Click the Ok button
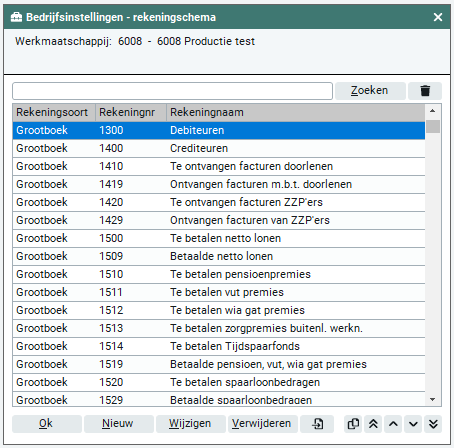Image resolution: width=454 pixels, height=448 pixels. point(47,424)
